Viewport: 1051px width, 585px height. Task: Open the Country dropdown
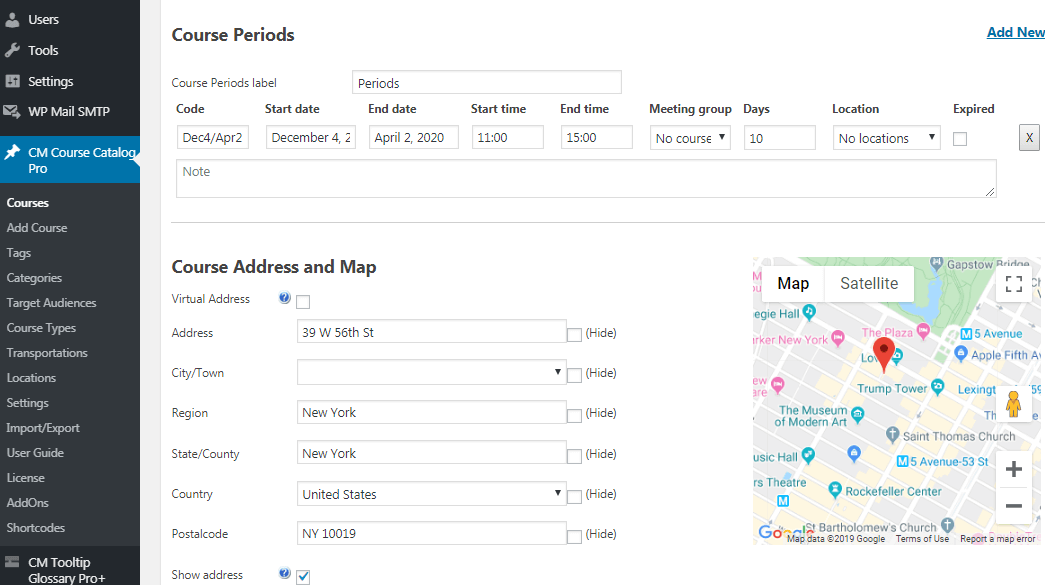(x=432, y=494)
